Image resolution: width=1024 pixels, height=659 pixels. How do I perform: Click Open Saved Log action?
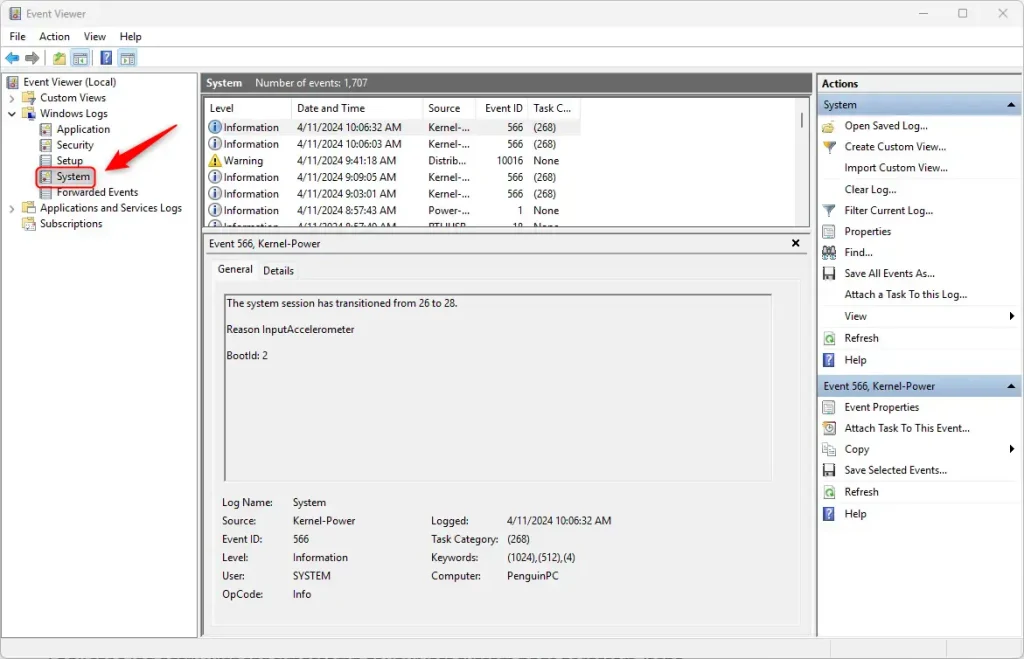point(886,126)
